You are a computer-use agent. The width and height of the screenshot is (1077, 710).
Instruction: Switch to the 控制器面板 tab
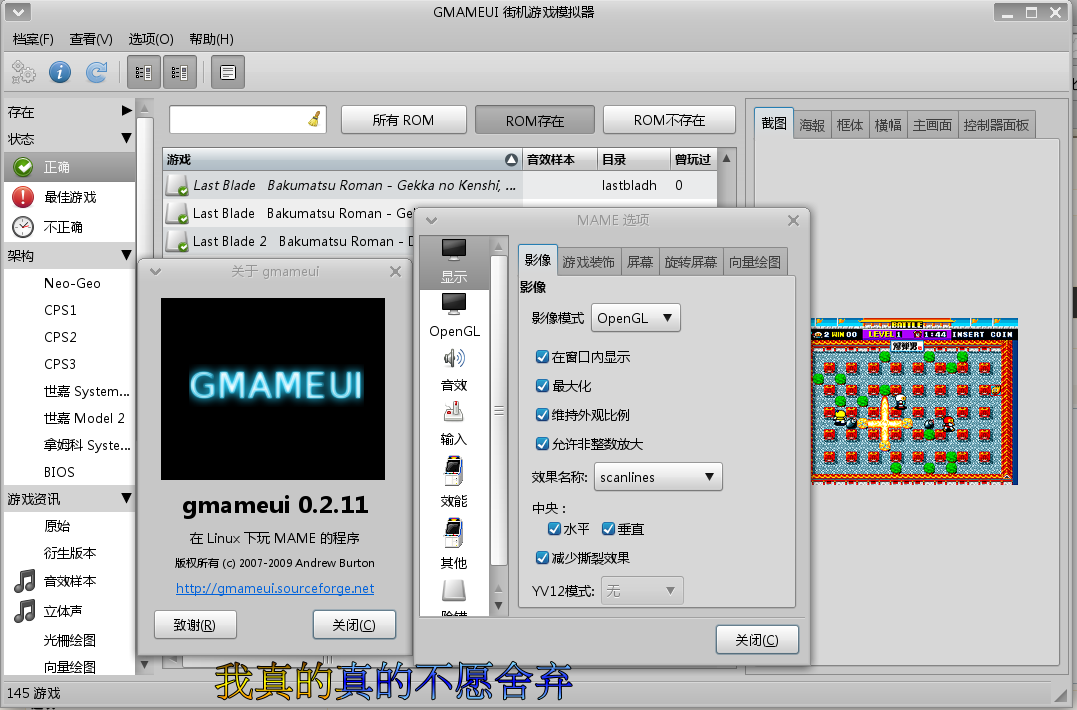point(996,125)
